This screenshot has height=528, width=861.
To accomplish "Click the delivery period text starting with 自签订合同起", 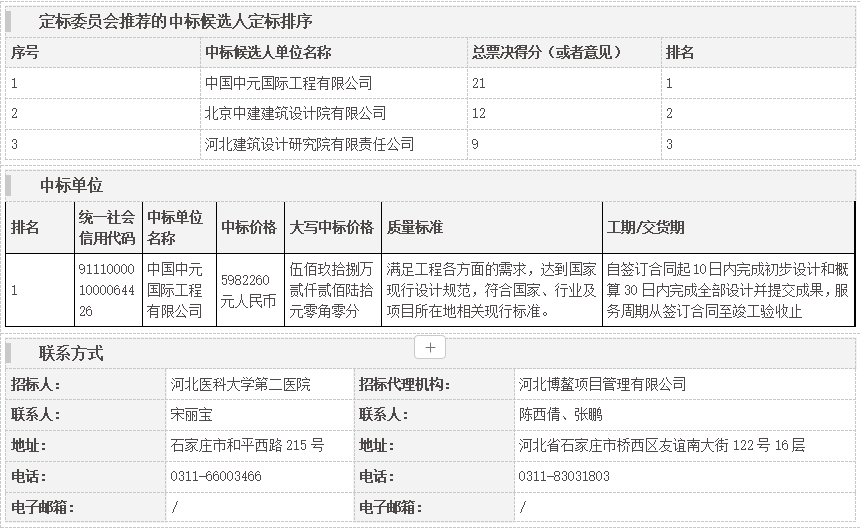I will (728, 290).
